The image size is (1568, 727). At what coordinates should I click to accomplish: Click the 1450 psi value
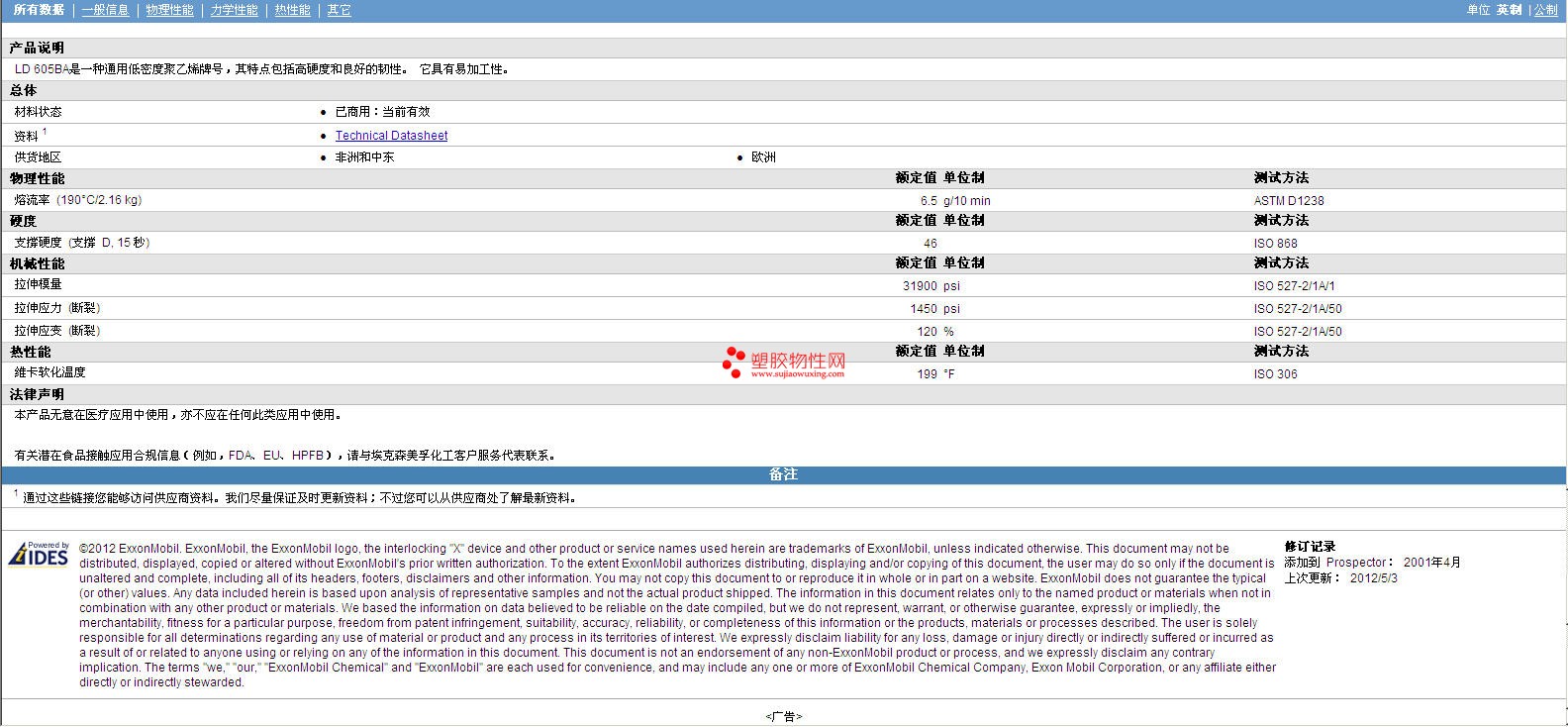[x=934, y=309]
